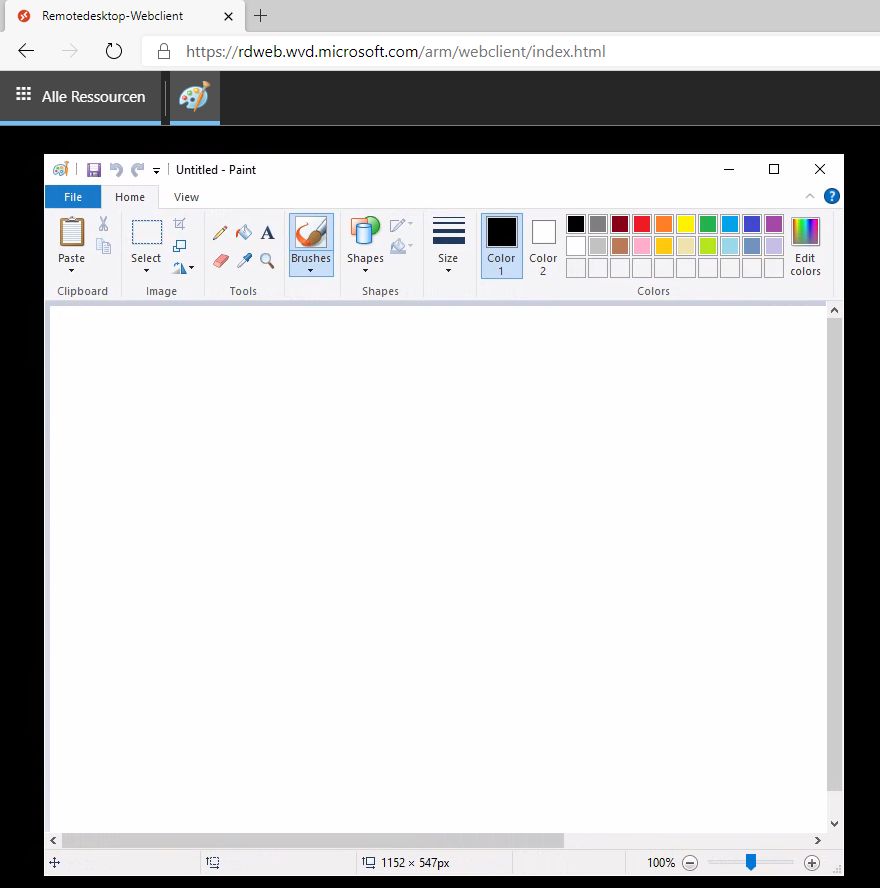880x888 pixels.
Task: Click the Remotedesktop-Webclient browser tab
Action: [125, 16]
